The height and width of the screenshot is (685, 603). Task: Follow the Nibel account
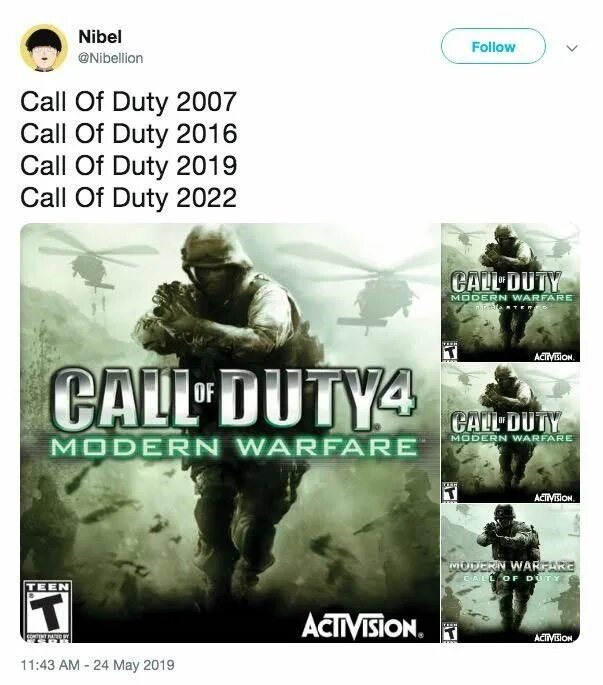coord(493,46)
